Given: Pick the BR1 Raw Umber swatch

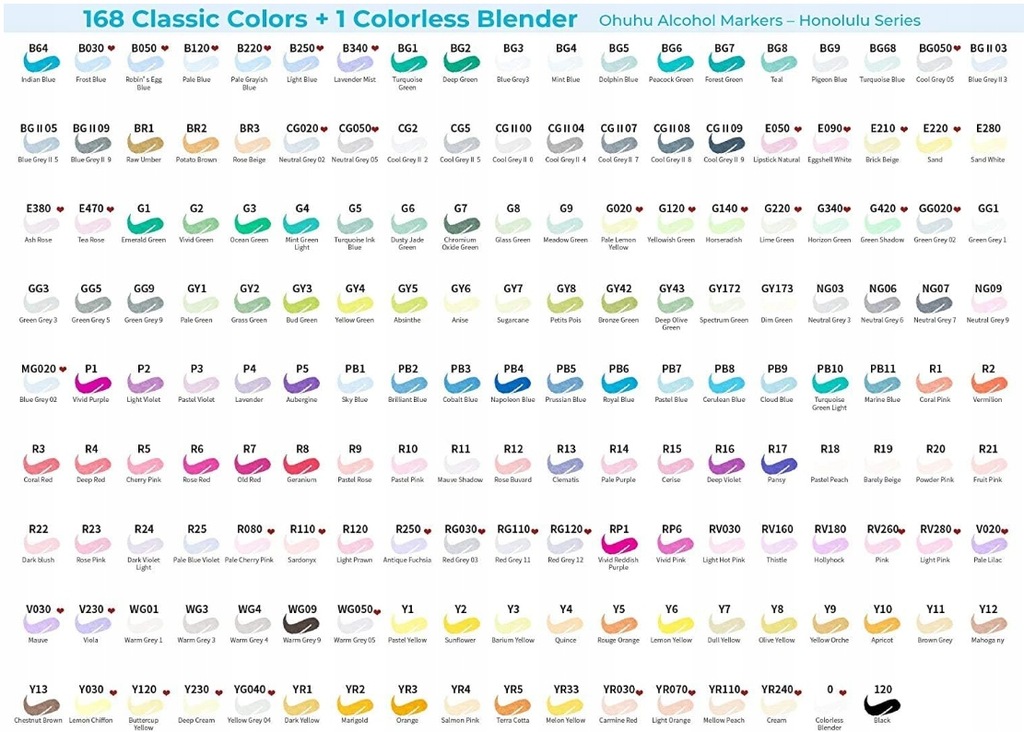Looking at the screenshot, I should 146,144.
